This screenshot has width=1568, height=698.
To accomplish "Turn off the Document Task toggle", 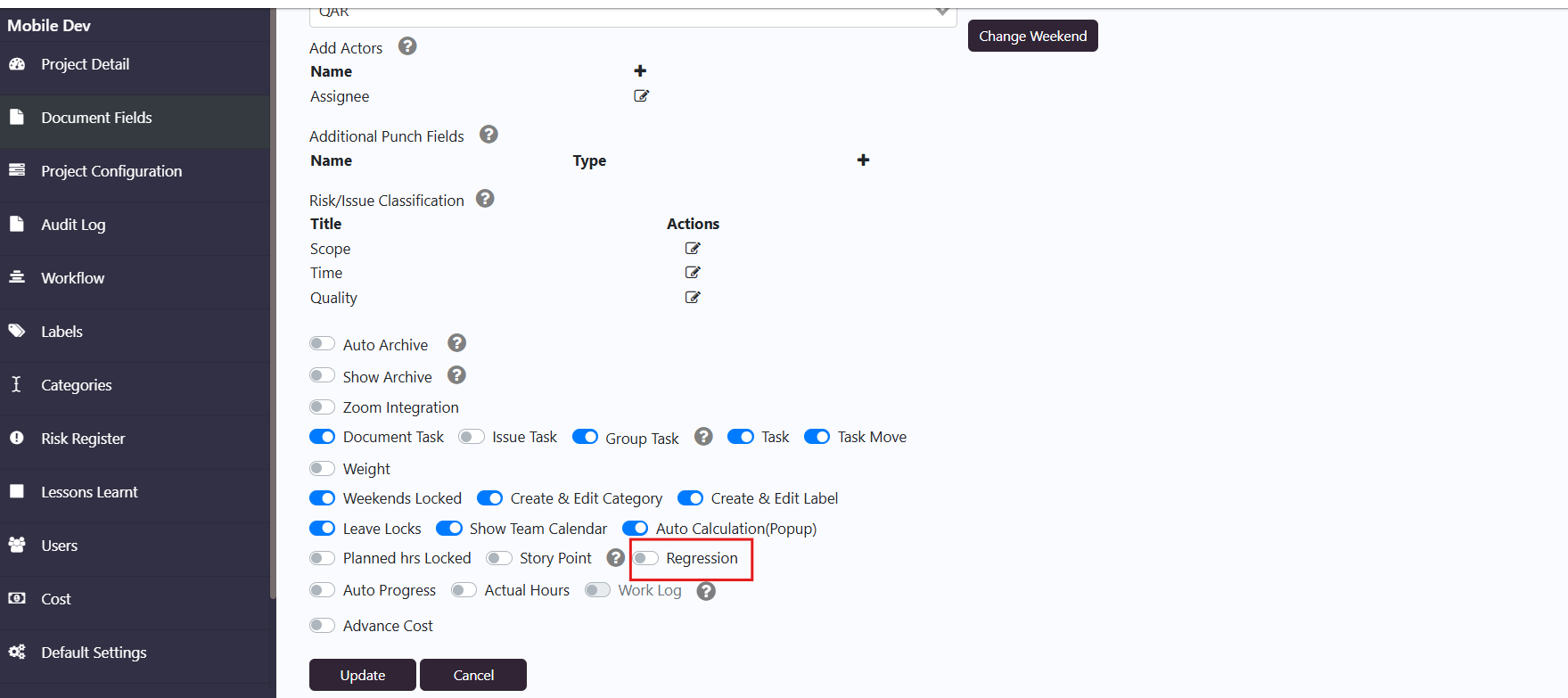I will [322, 437].
